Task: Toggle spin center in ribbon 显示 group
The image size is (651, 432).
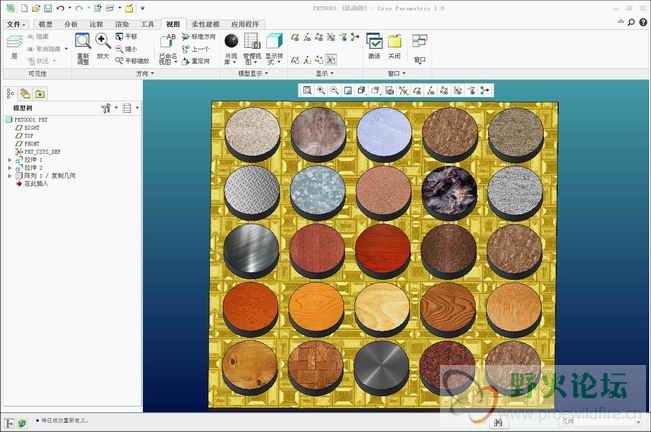Action: point(355,37)
